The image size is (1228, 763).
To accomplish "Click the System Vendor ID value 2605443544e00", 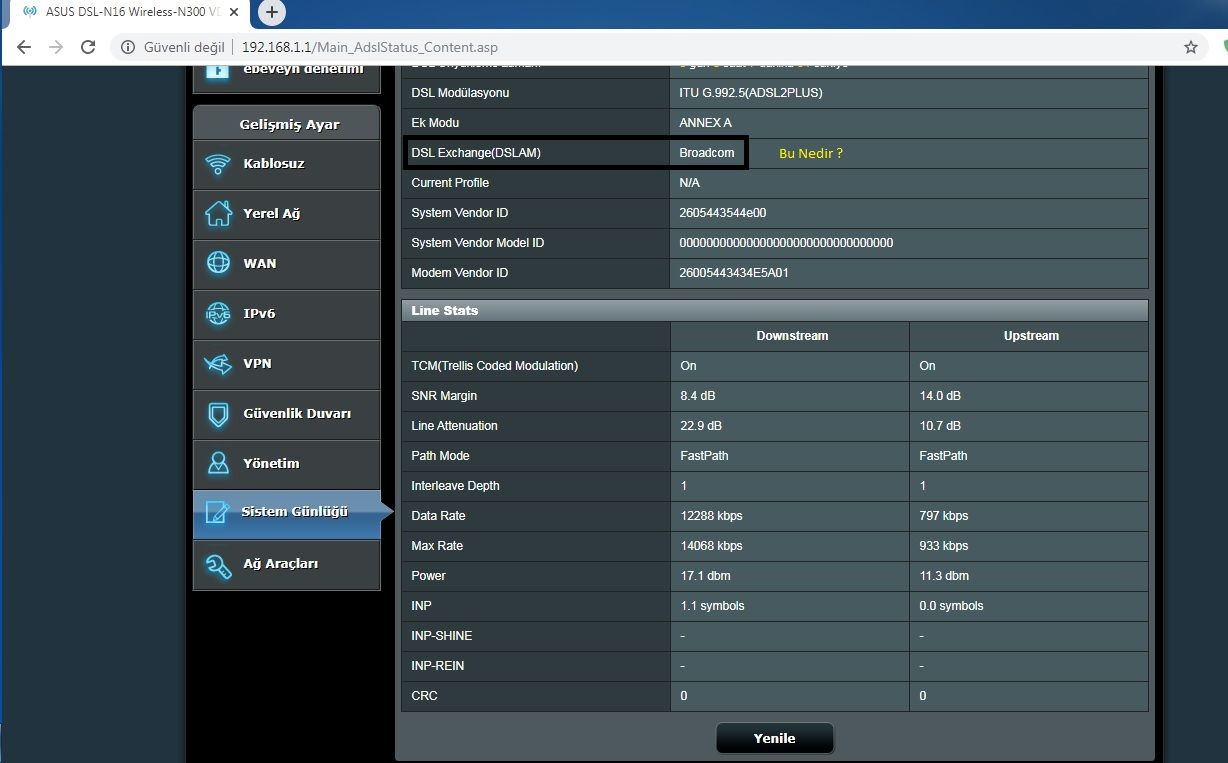I will (723, 213).
